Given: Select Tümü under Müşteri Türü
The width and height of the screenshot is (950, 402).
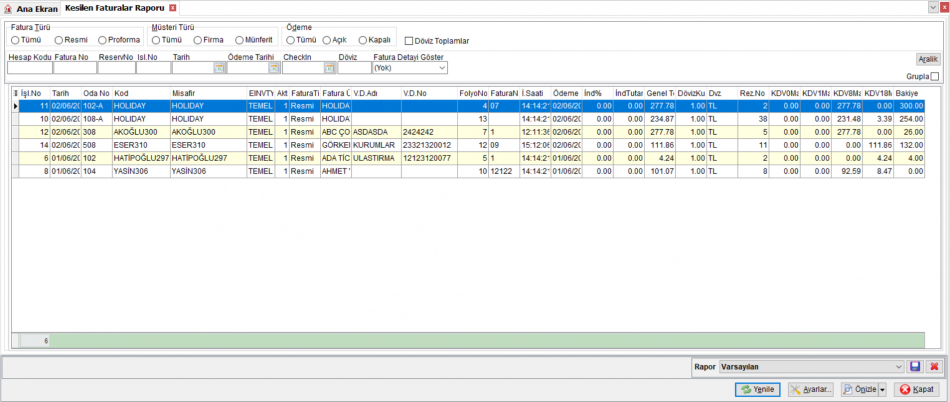Looking at the screenshot, I should [x=156, y=40].
